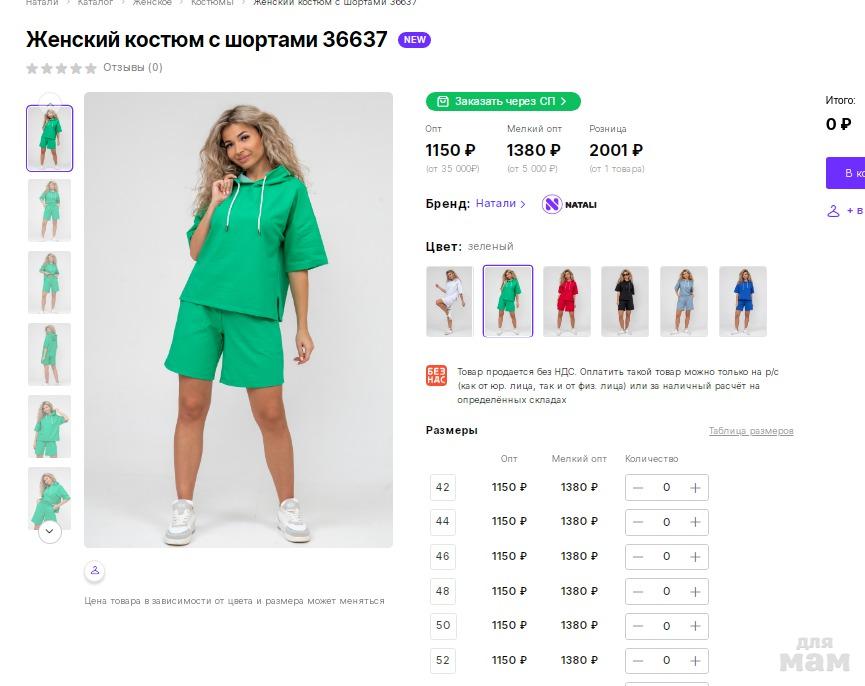Viewport: 865px width, 686px height.
Task: Click the Natali brand logo
Action: click(569, 204)
